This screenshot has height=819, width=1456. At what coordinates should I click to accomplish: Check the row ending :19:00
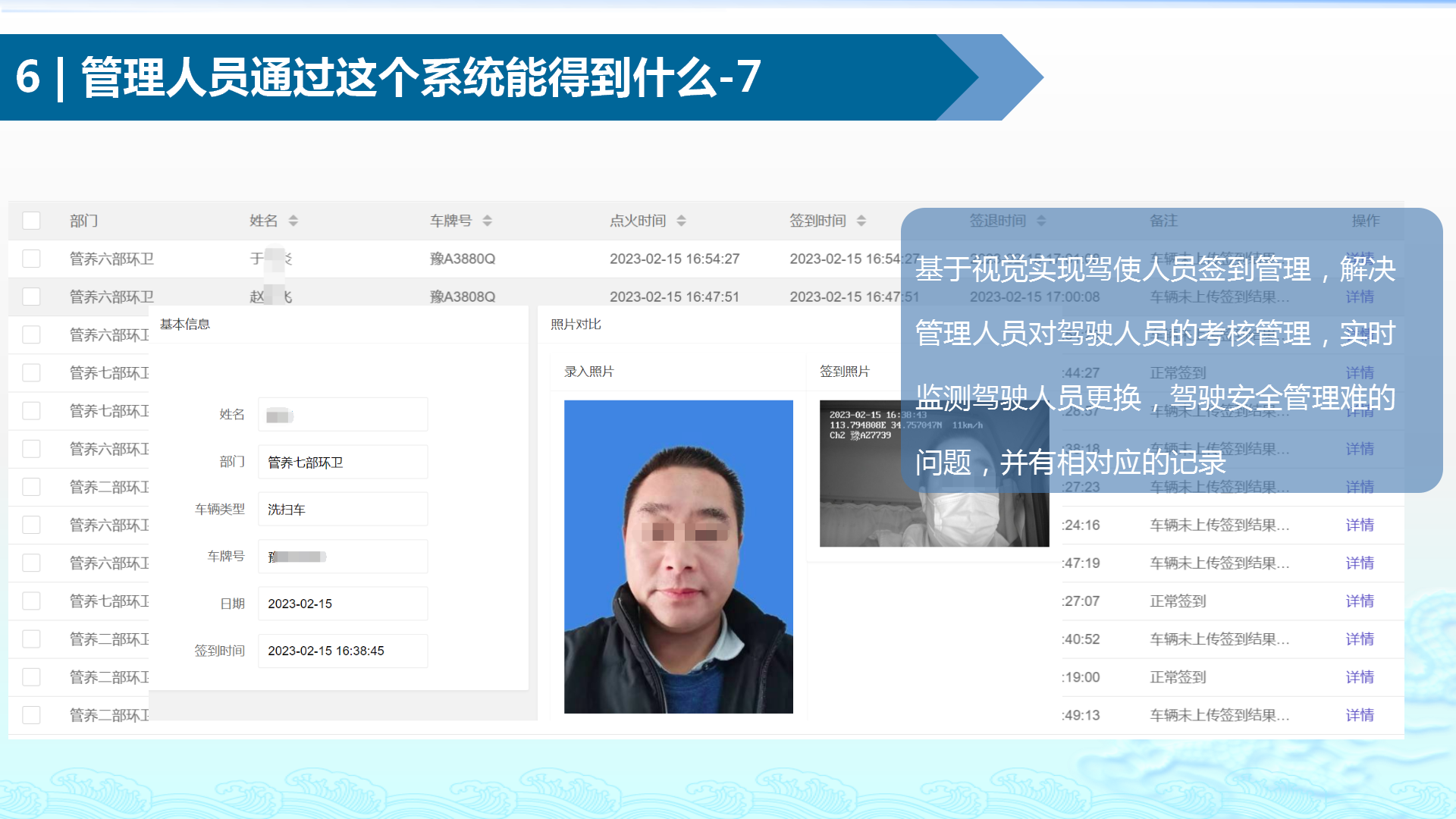coord(31,677)
